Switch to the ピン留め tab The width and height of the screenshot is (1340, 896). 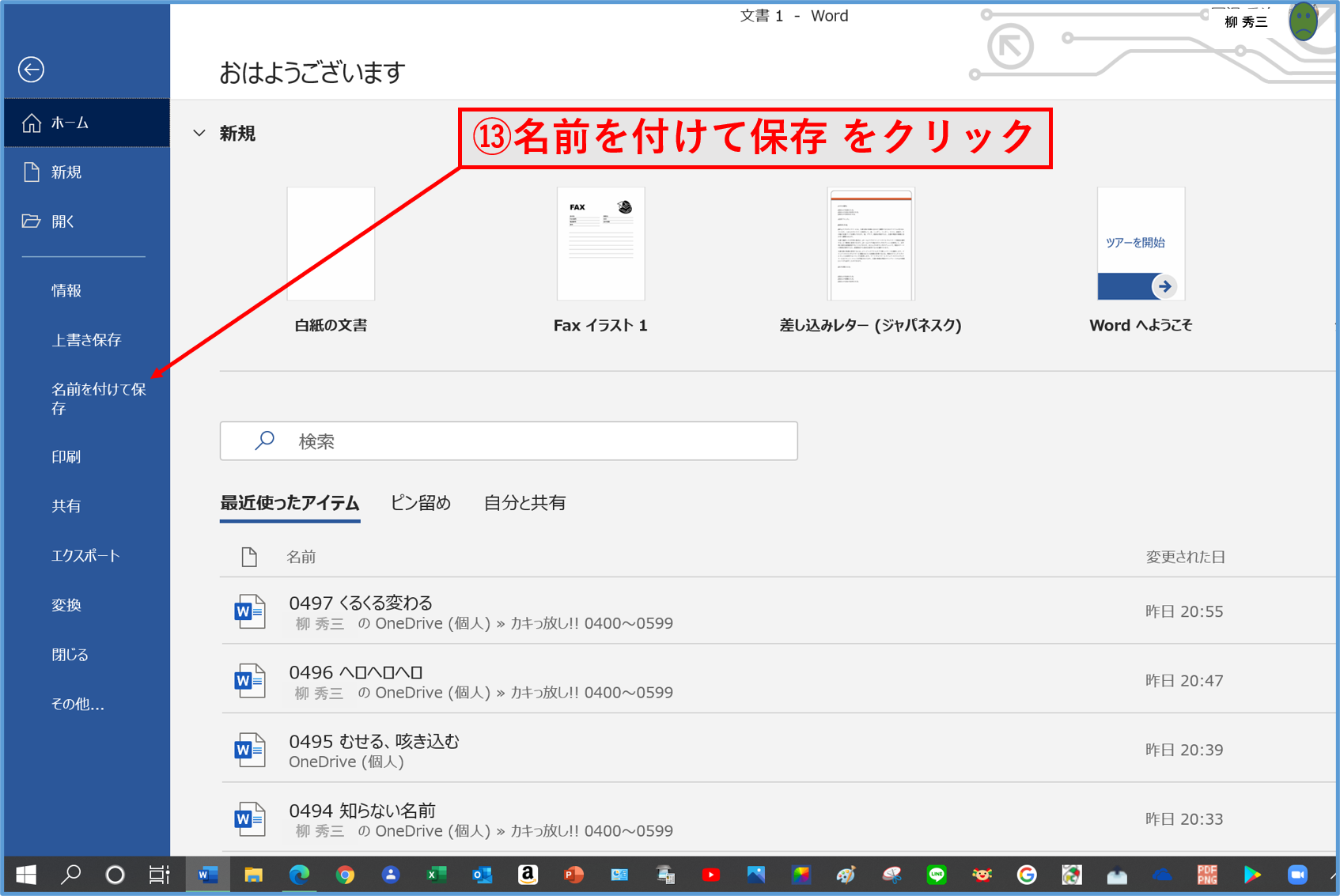pyautogui.click(x=421, y=503)
